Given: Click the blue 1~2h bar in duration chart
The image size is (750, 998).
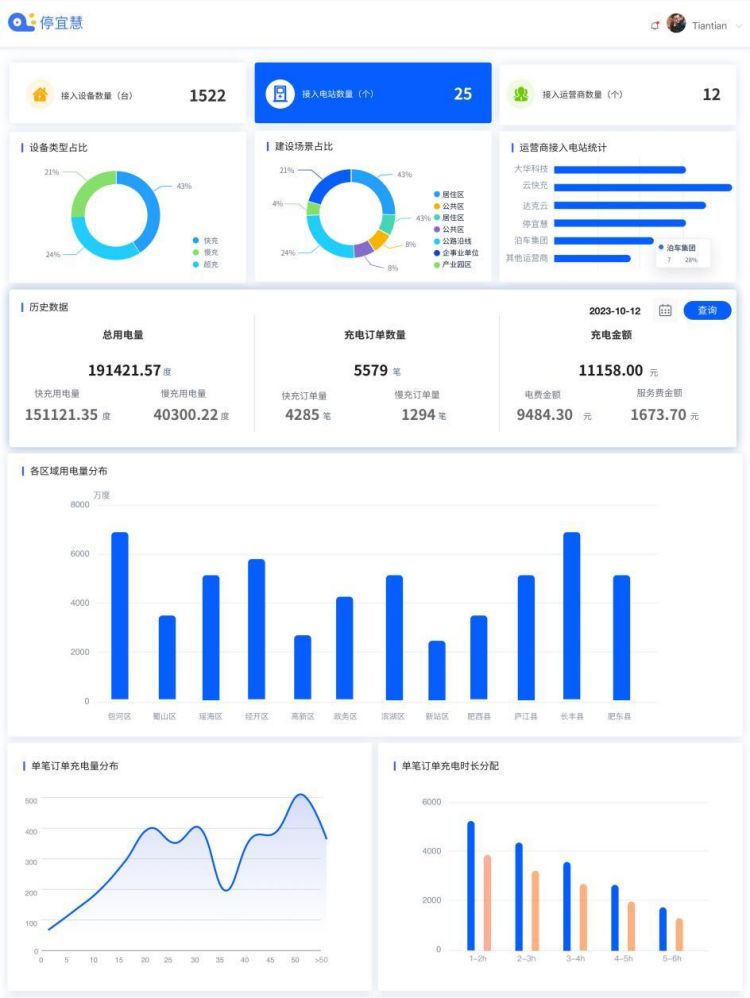Looking at the screenshot, I should [x=471, y=885].
